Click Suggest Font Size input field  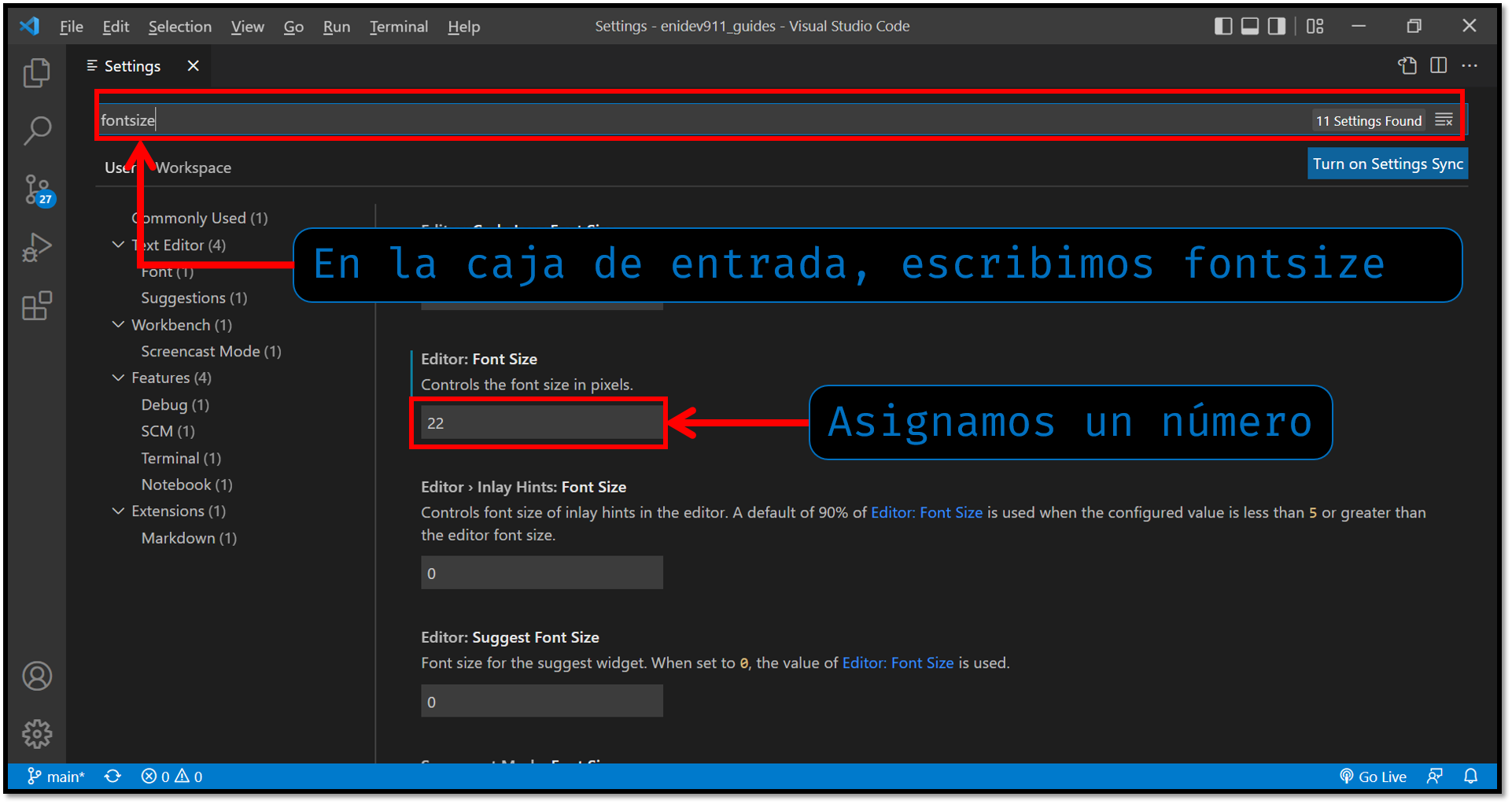542,701
